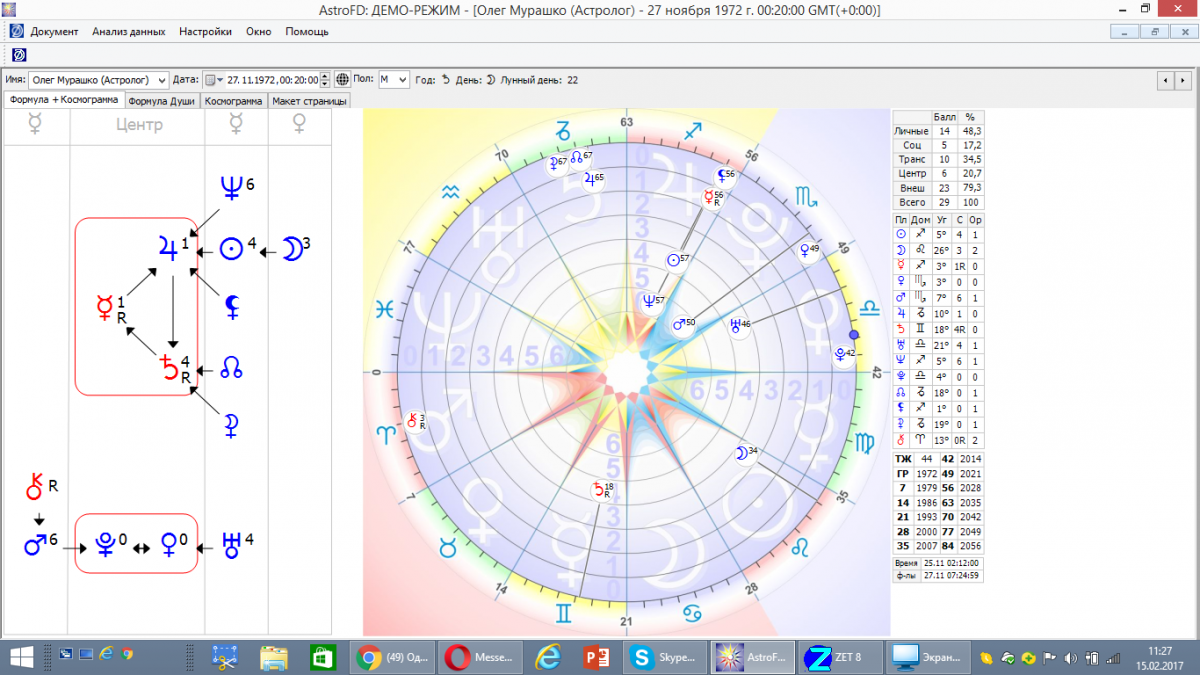Click the date and time input field
Image resolution: width=1200 pixels, height=675 pixels.
272,80
